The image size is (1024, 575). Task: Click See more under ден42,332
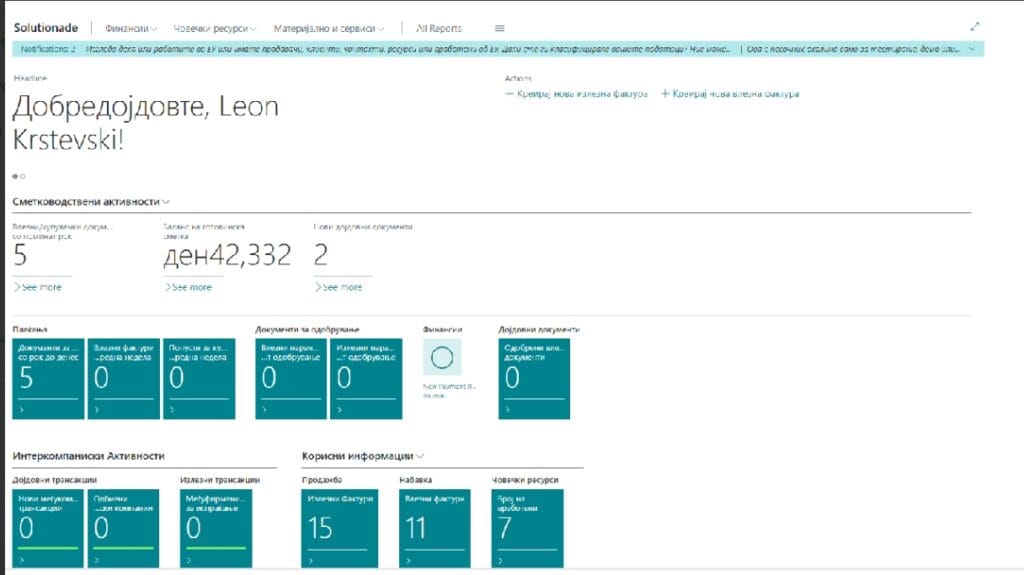click(188, 288)
